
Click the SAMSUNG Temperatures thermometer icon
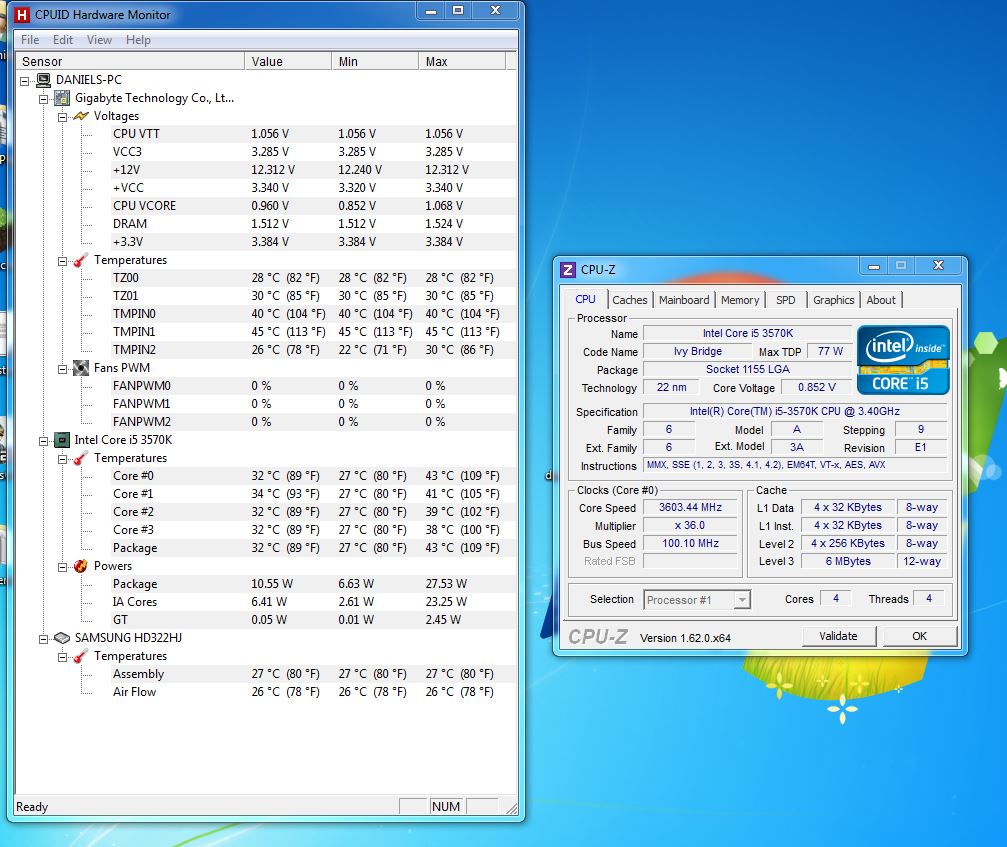tap(80, 656)
